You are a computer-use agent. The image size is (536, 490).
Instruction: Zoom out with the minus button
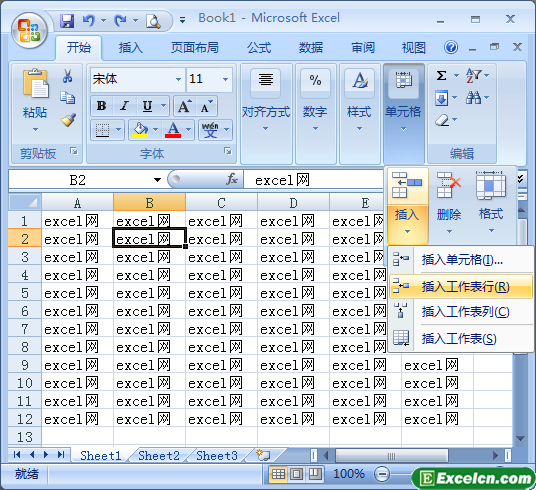point(382,474)
